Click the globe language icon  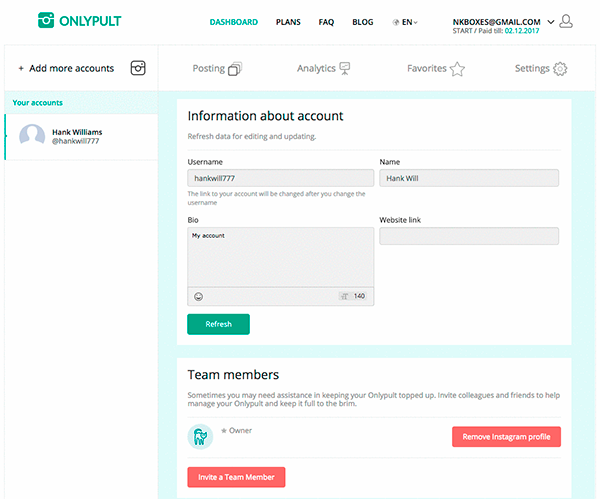click(396, 22)
